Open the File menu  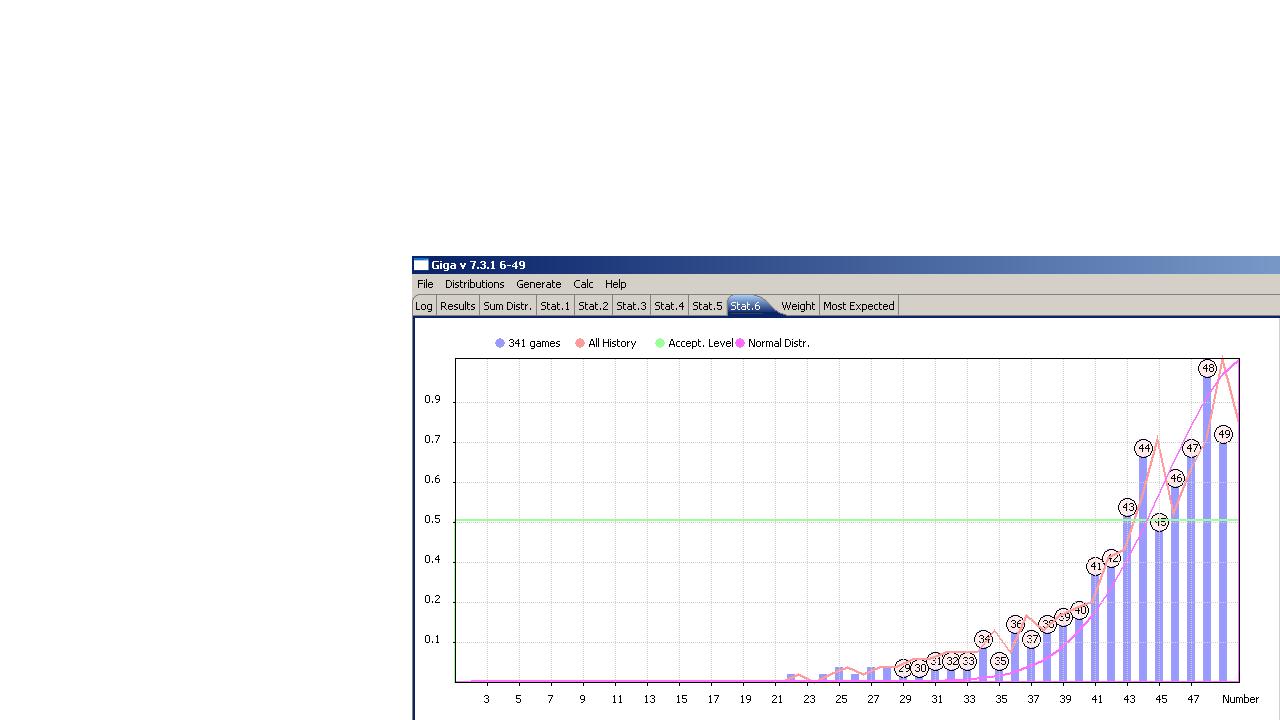(425, 284)
